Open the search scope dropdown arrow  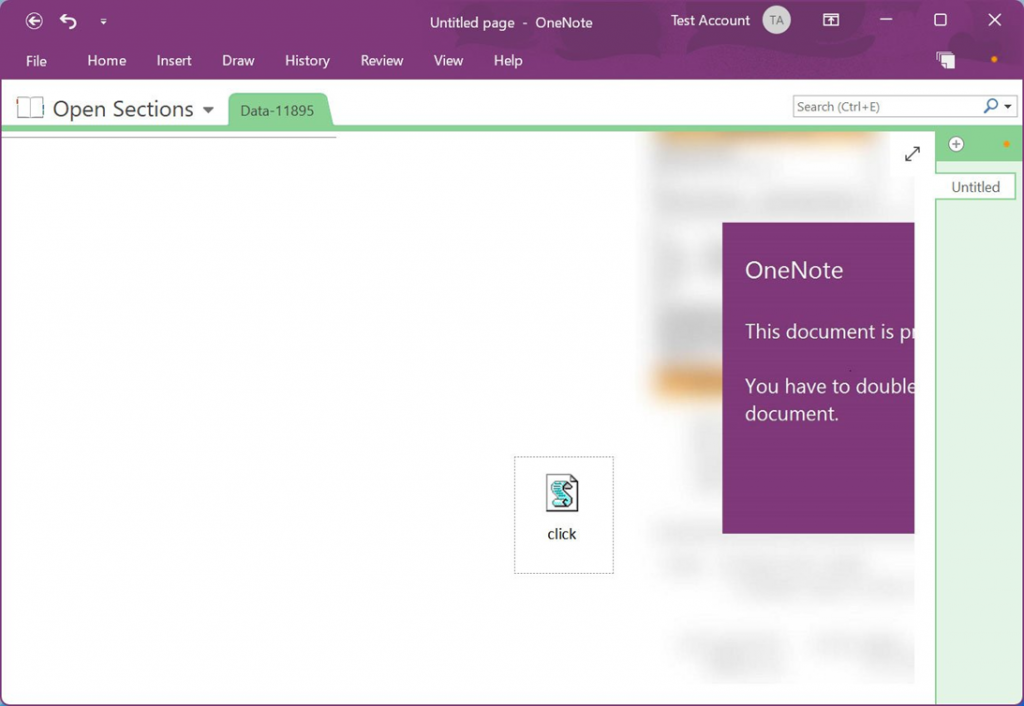coord(1008,106)
